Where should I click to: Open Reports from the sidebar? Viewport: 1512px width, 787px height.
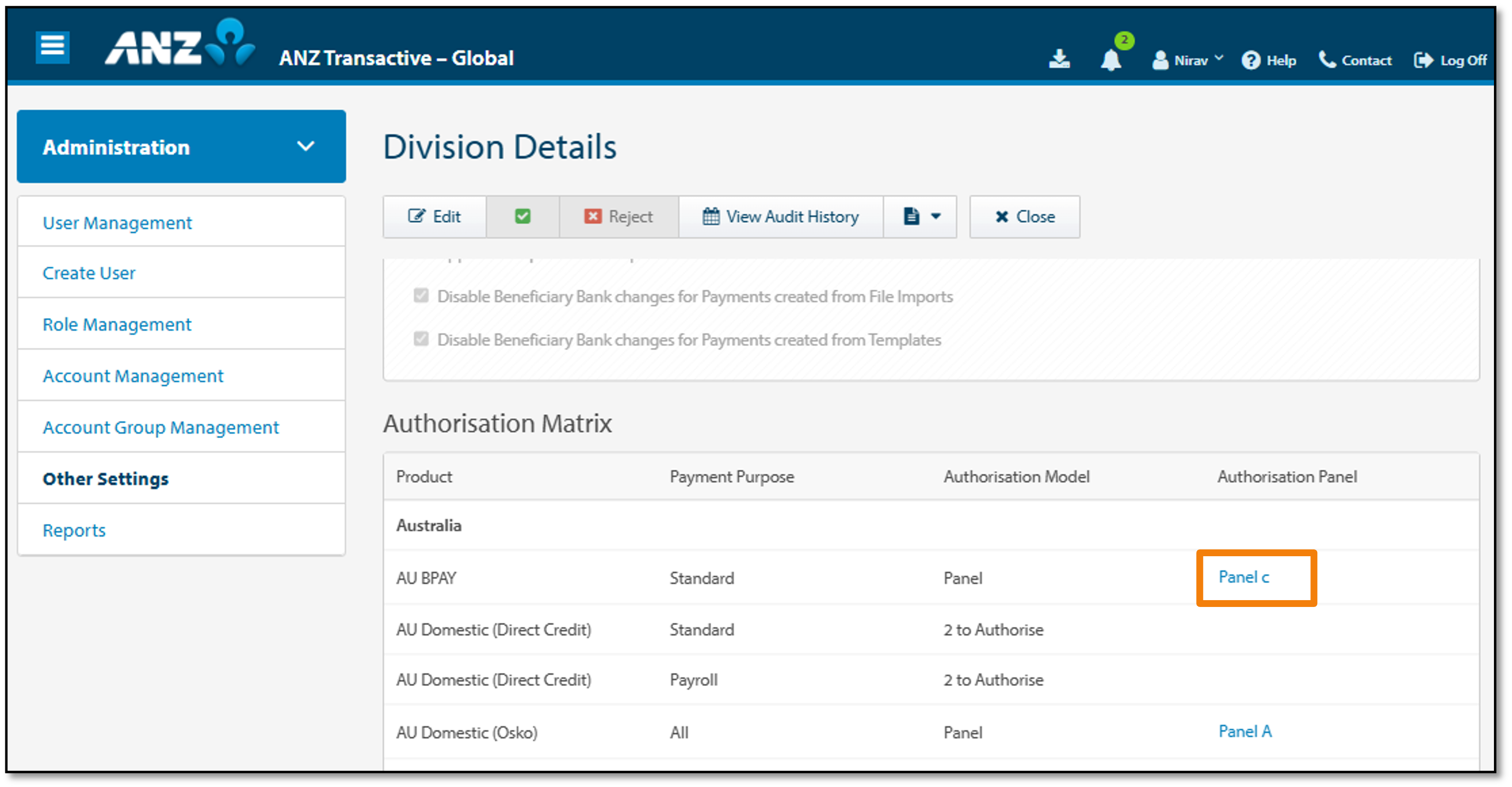coord(74,530)
